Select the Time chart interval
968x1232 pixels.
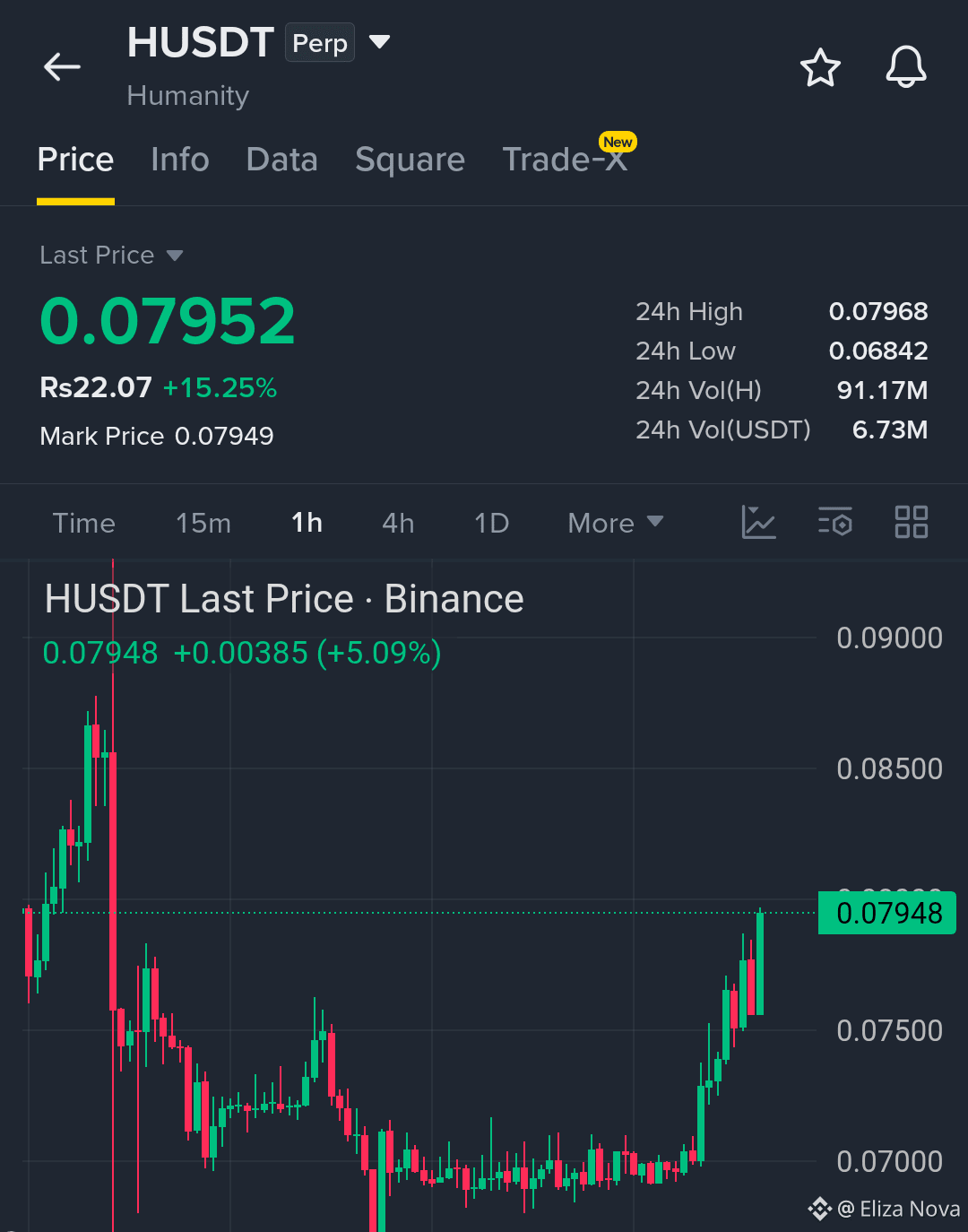(84, 523)
